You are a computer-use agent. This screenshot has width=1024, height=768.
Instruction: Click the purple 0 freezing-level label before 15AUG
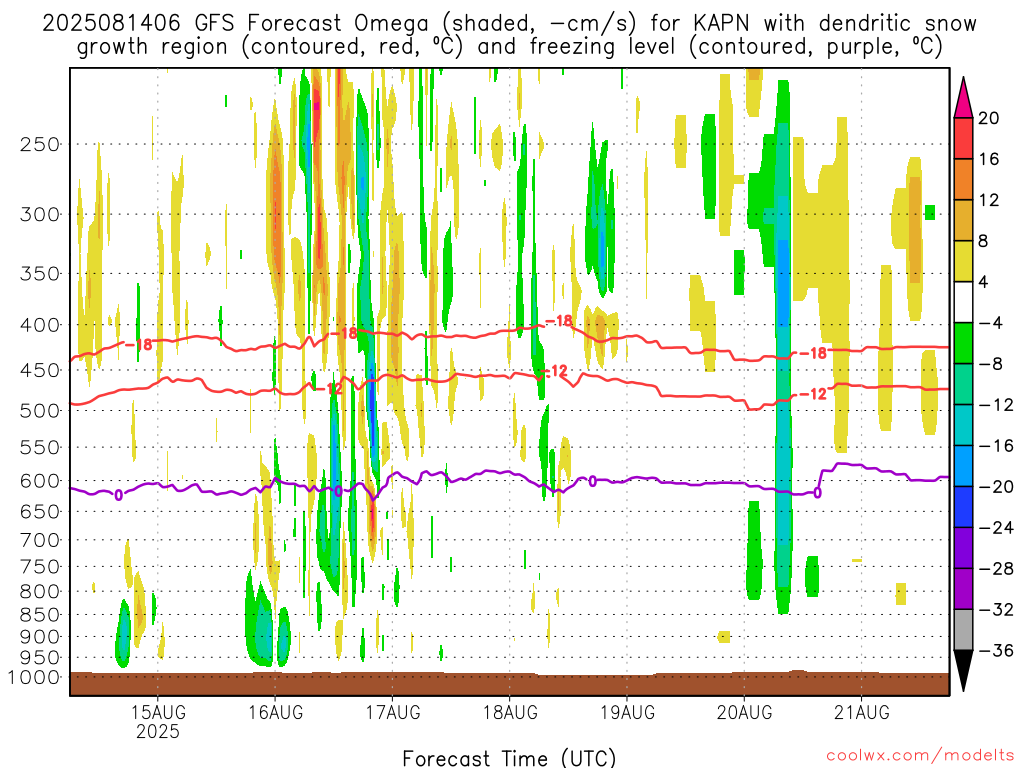[x=118, y=496]
